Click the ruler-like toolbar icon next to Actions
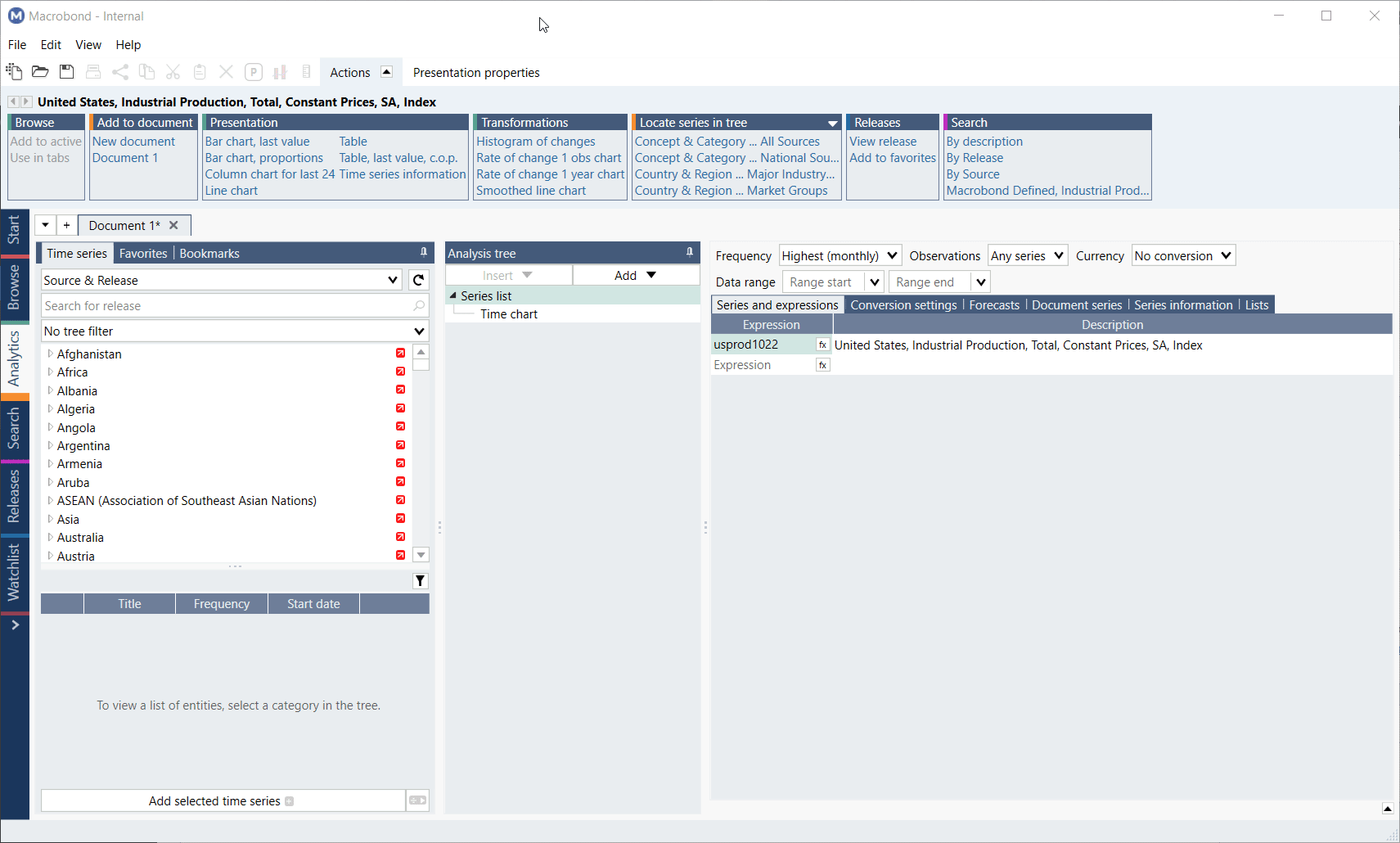The height and width of the screenshot is (843, 1400). pyautogui.click(x=306, y=72)
